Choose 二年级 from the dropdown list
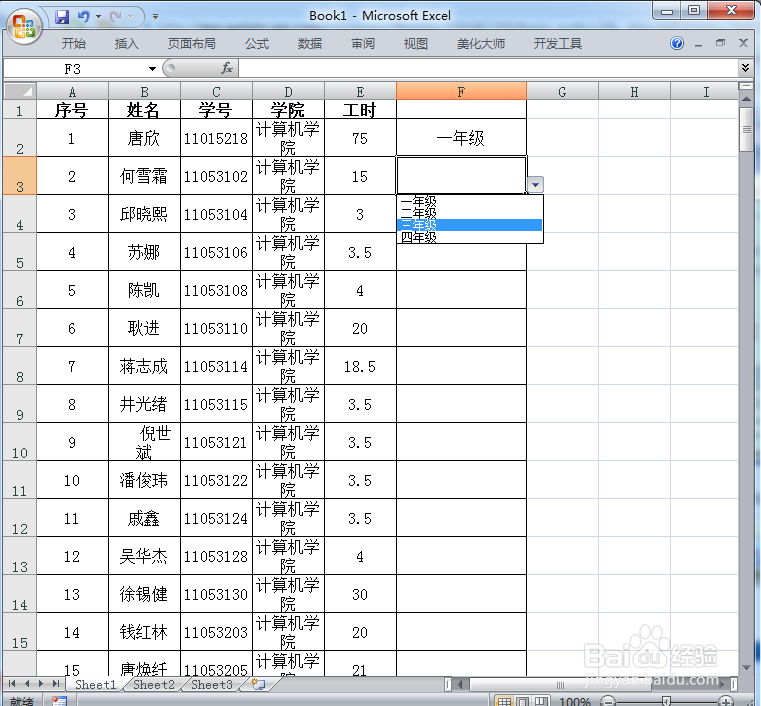This screenshot has width=761, height=706. click(469, 213)
